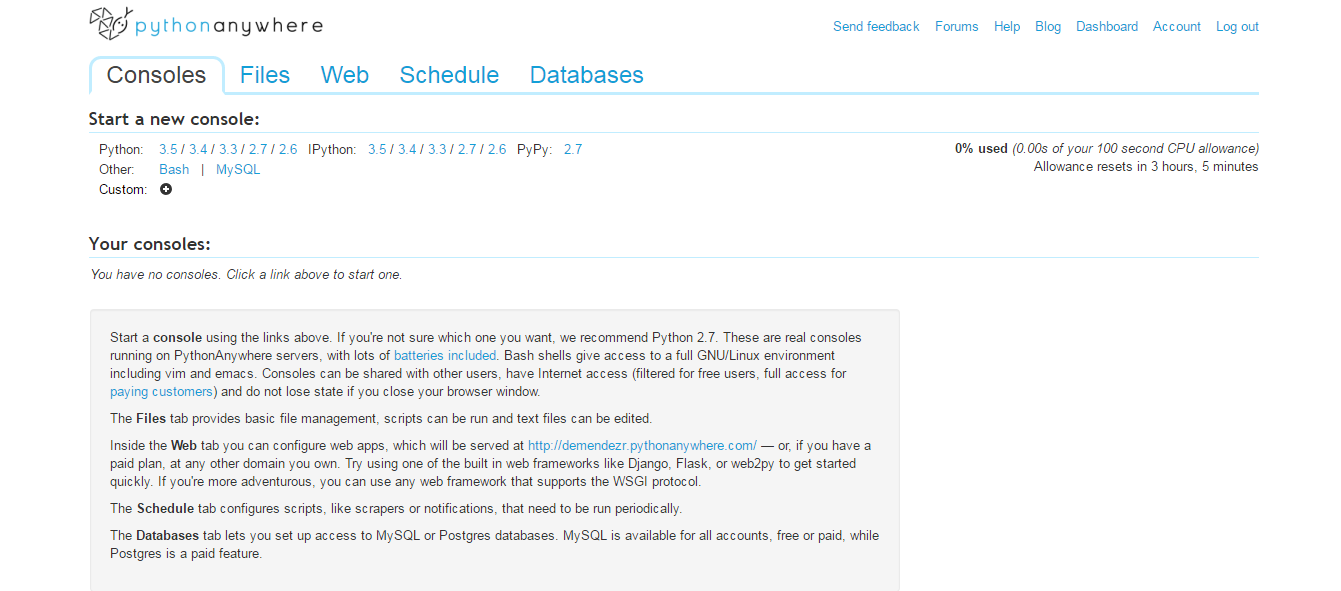
Task: Open Account settings
Action: [x=1177, y=27]
